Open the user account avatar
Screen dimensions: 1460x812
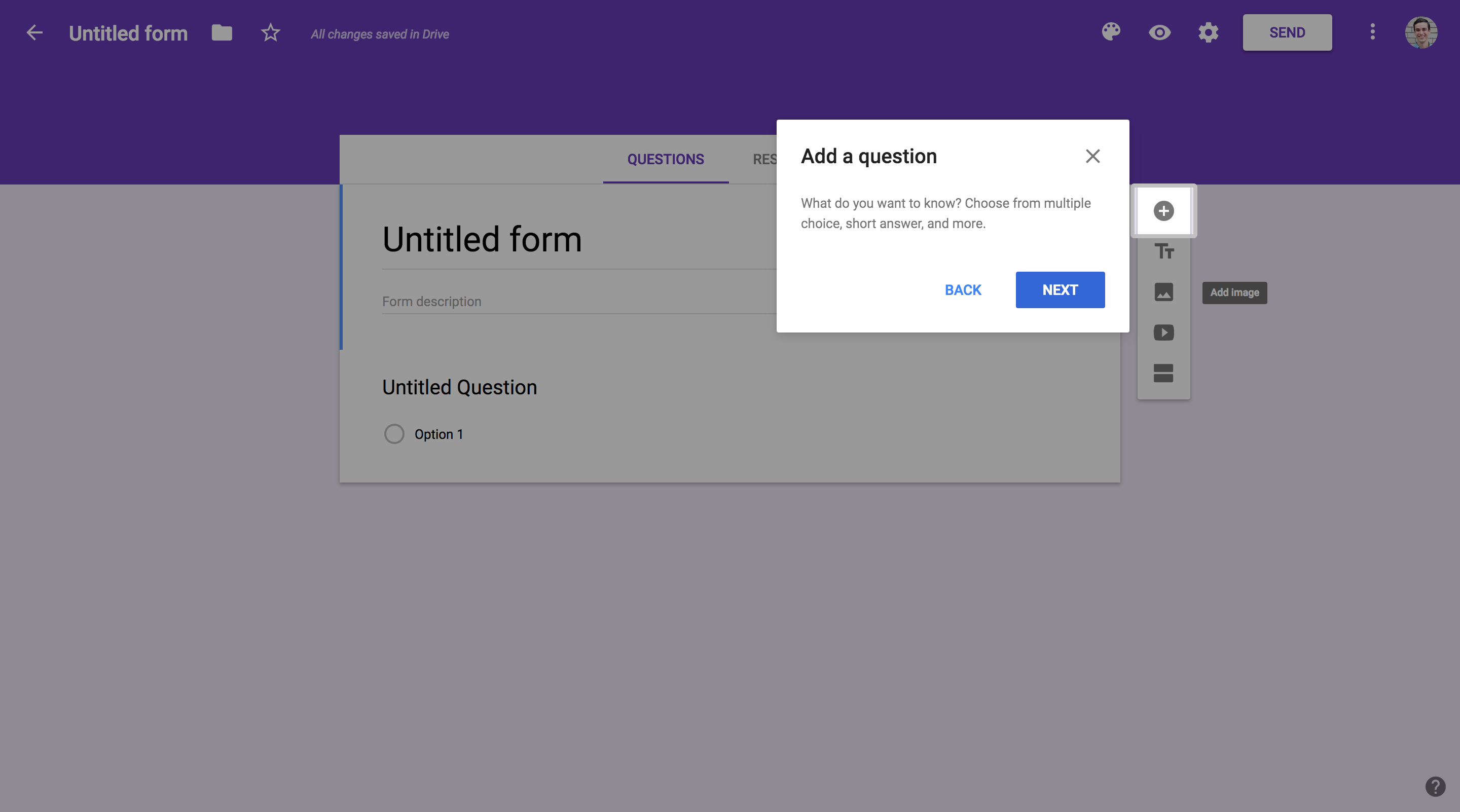coord(1421,32)
